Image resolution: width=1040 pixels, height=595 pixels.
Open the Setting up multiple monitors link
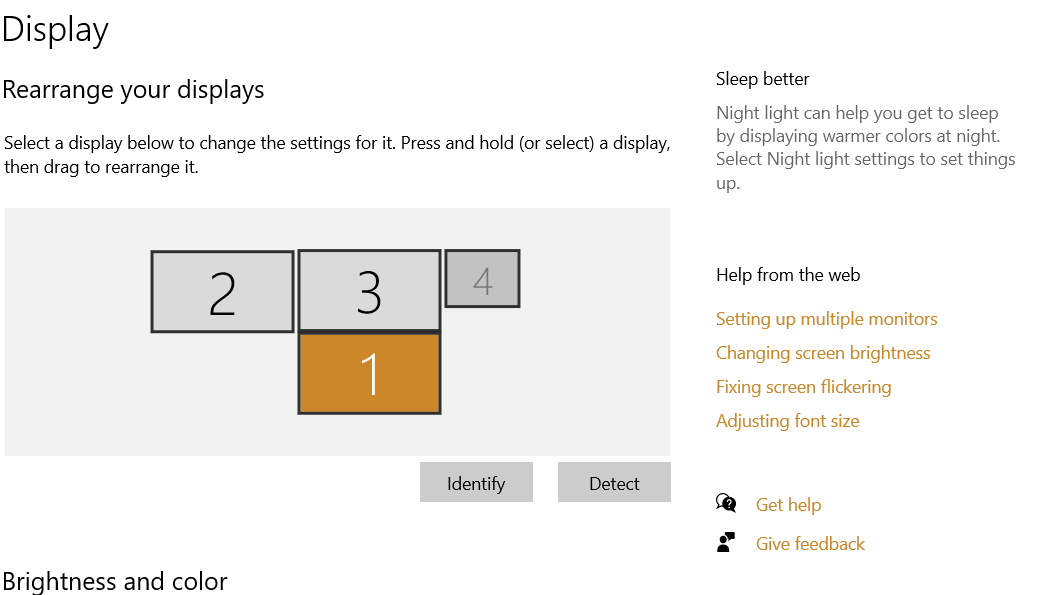826,319
